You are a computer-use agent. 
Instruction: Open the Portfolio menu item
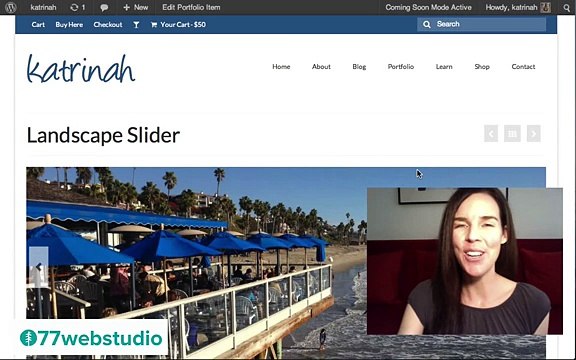point(401,66)
